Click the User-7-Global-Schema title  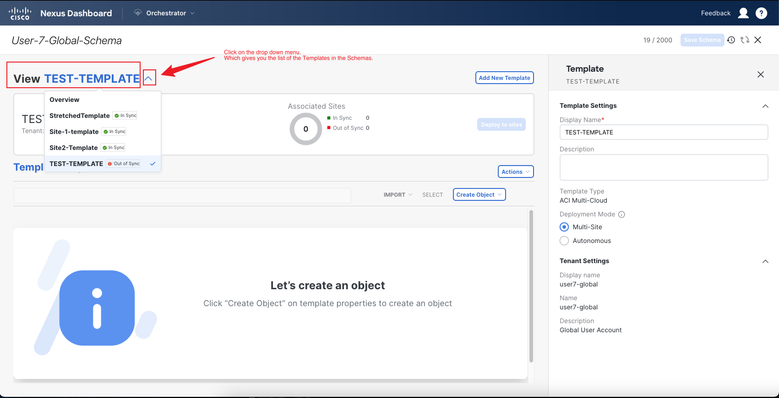tap(66, 40)
